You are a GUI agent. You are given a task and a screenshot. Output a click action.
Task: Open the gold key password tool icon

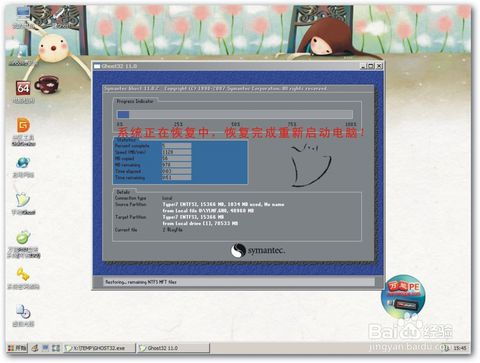[23, 274]
